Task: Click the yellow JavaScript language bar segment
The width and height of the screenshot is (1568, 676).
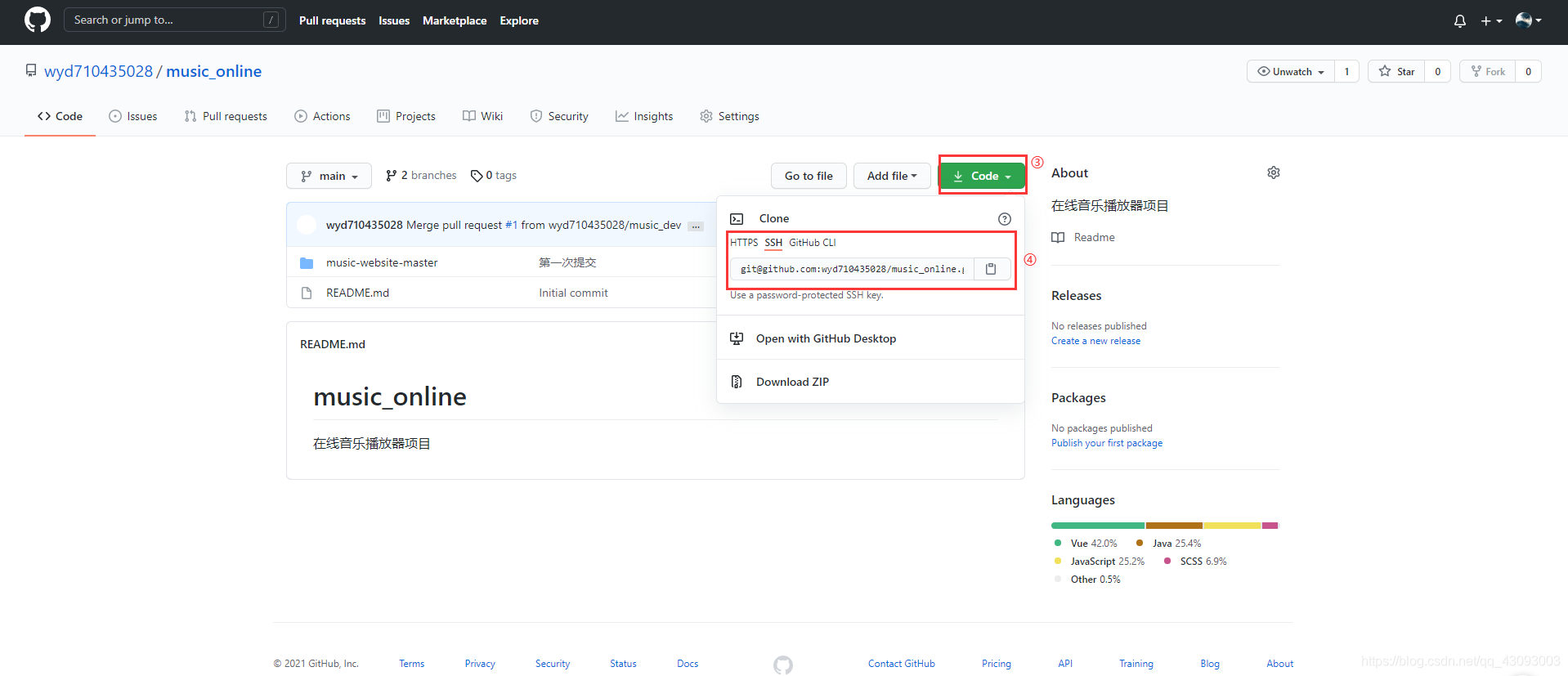Action: pyautogui.click(x=1232, y=526)
